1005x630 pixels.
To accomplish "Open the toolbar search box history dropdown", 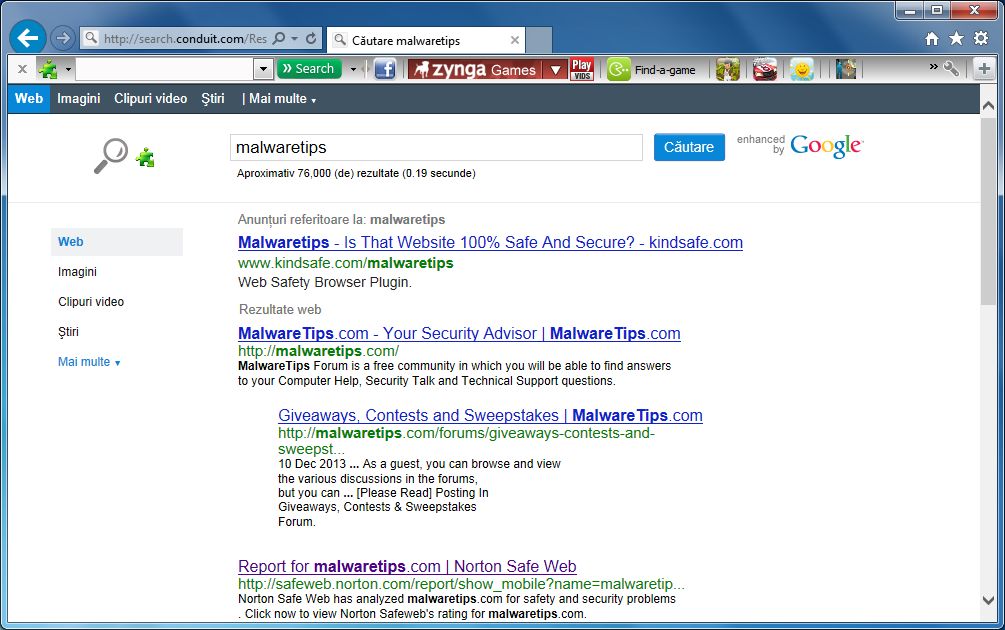I will point(263,69).
